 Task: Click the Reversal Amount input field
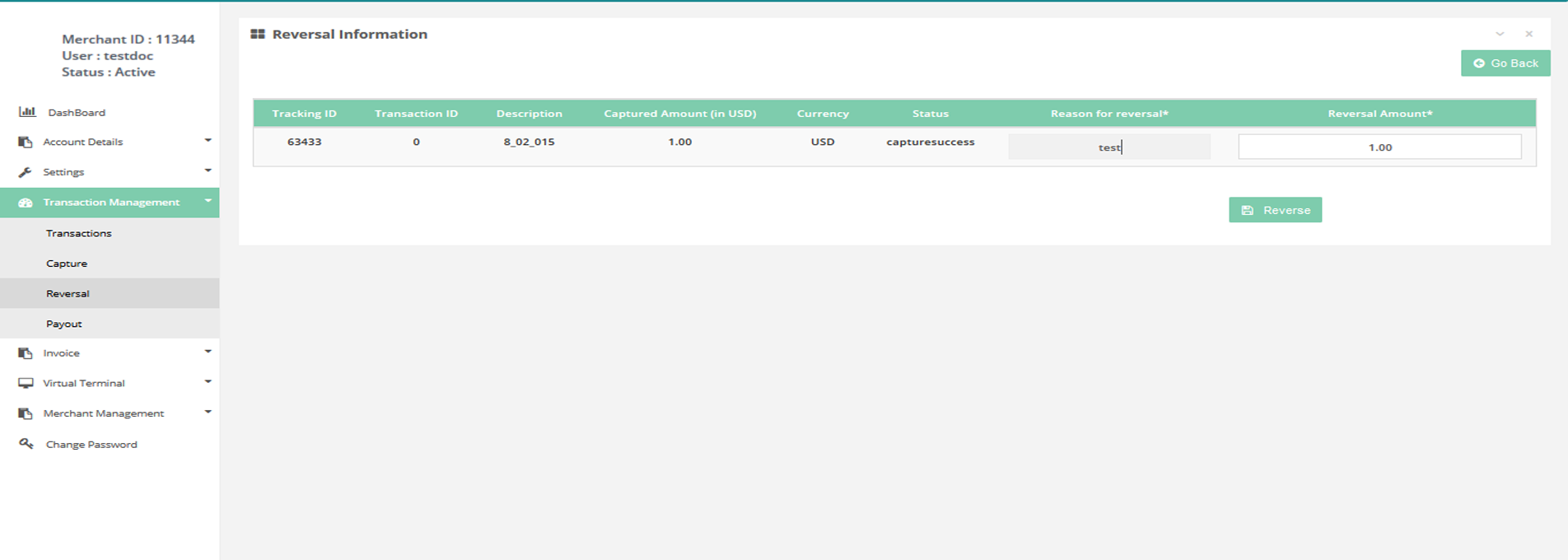click(x=1379, y=147)
